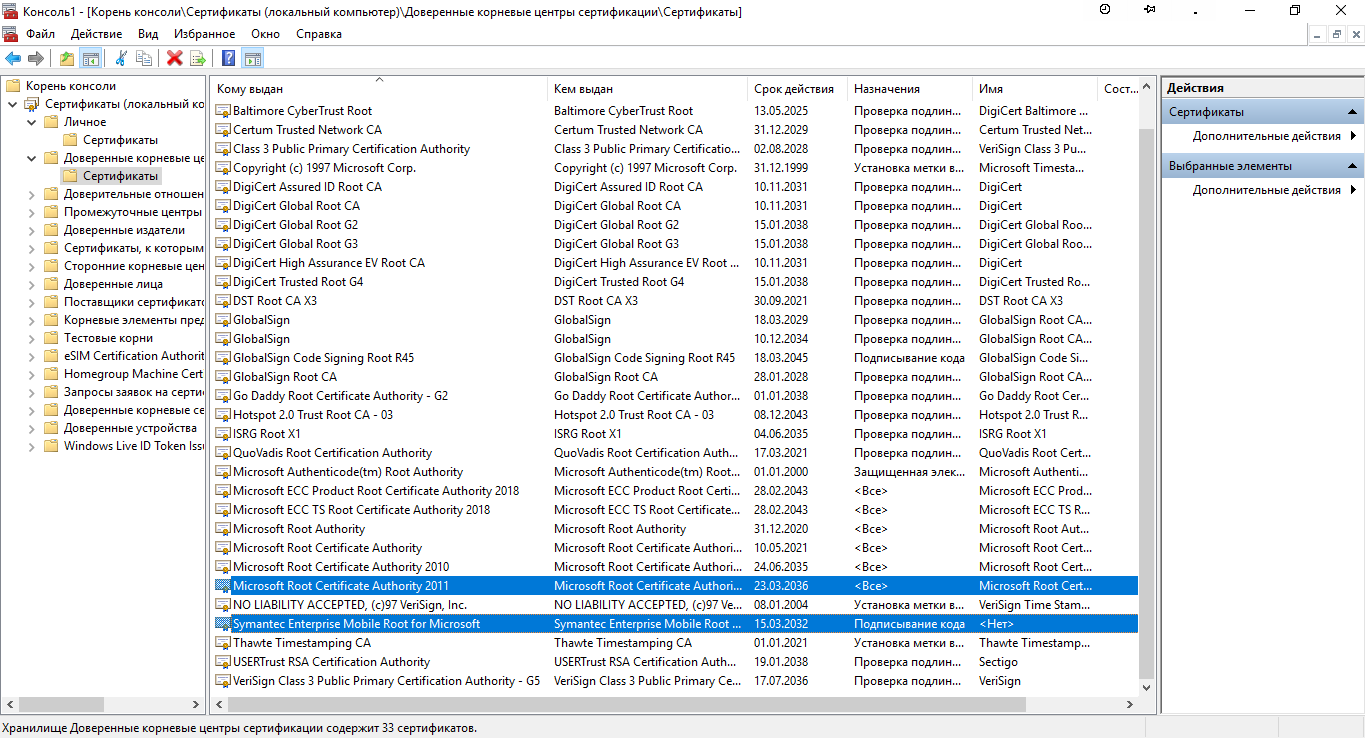Open Help using the question mark icon
The height and width of the screenshot is (738, 1365).
pyautogui.click(x=227, y=57)
